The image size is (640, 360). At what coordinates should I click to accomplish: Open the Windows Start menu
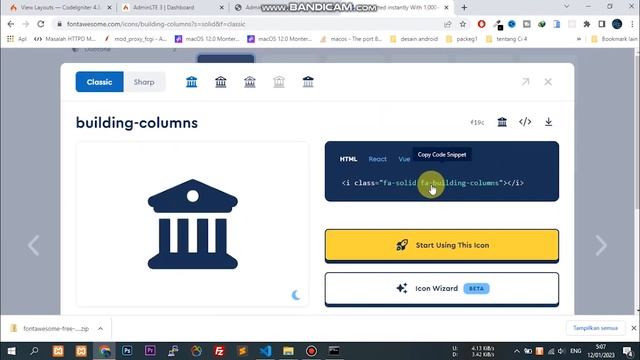coord(11,351)
